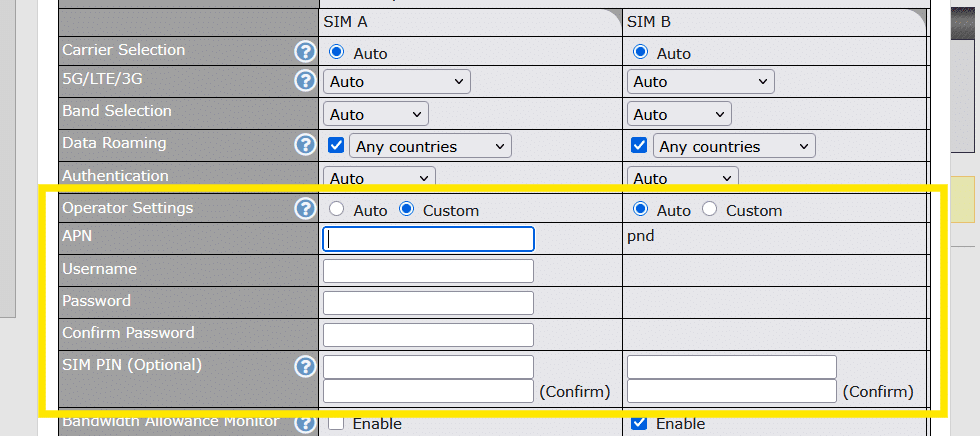Click SIM A's SIM PIN Confirm field
This screenshot has height=436, width=980.
tap(428, 391)
